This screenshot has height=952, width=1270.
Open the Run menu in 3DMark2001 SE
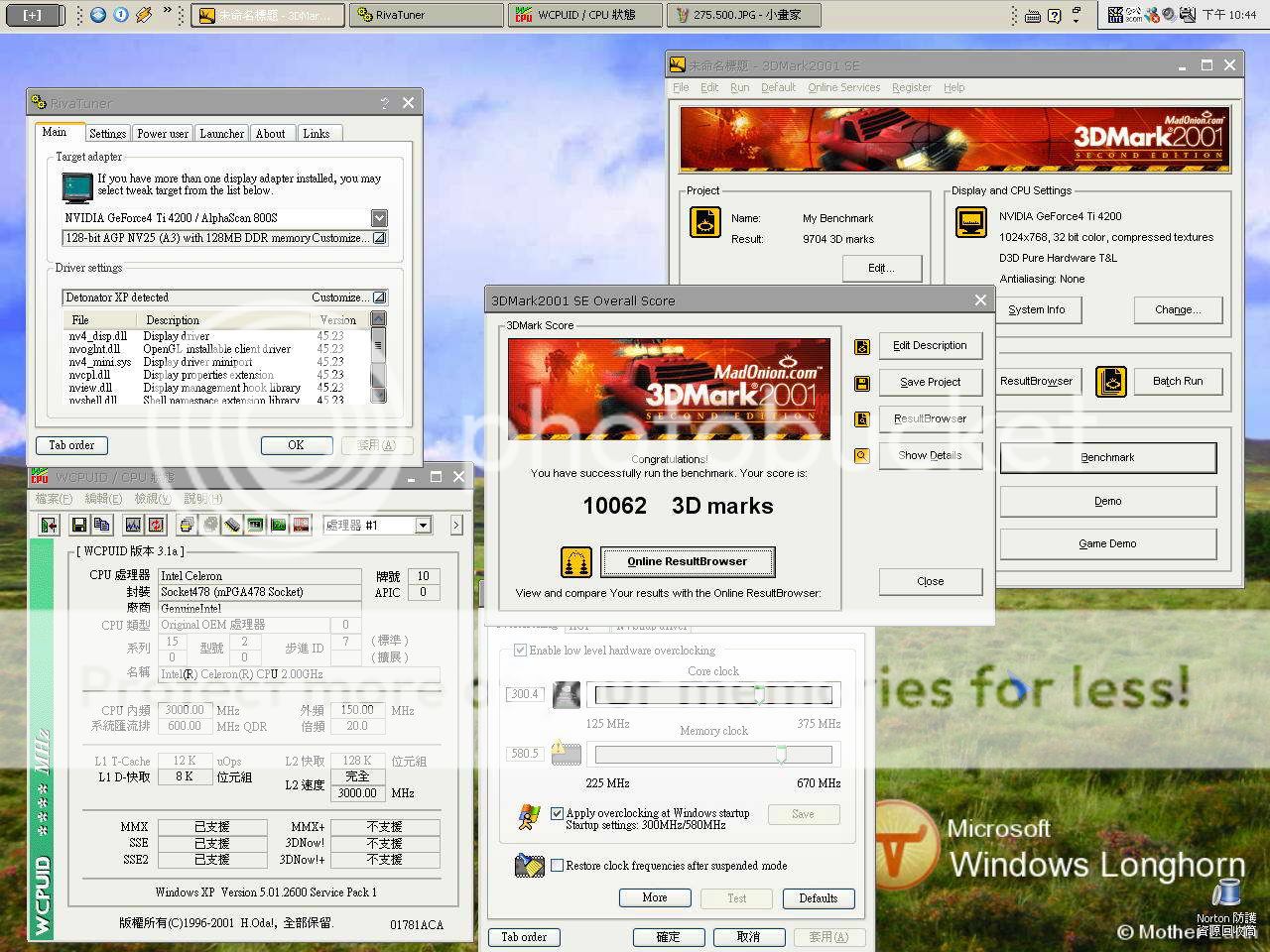tap(740, 88)
